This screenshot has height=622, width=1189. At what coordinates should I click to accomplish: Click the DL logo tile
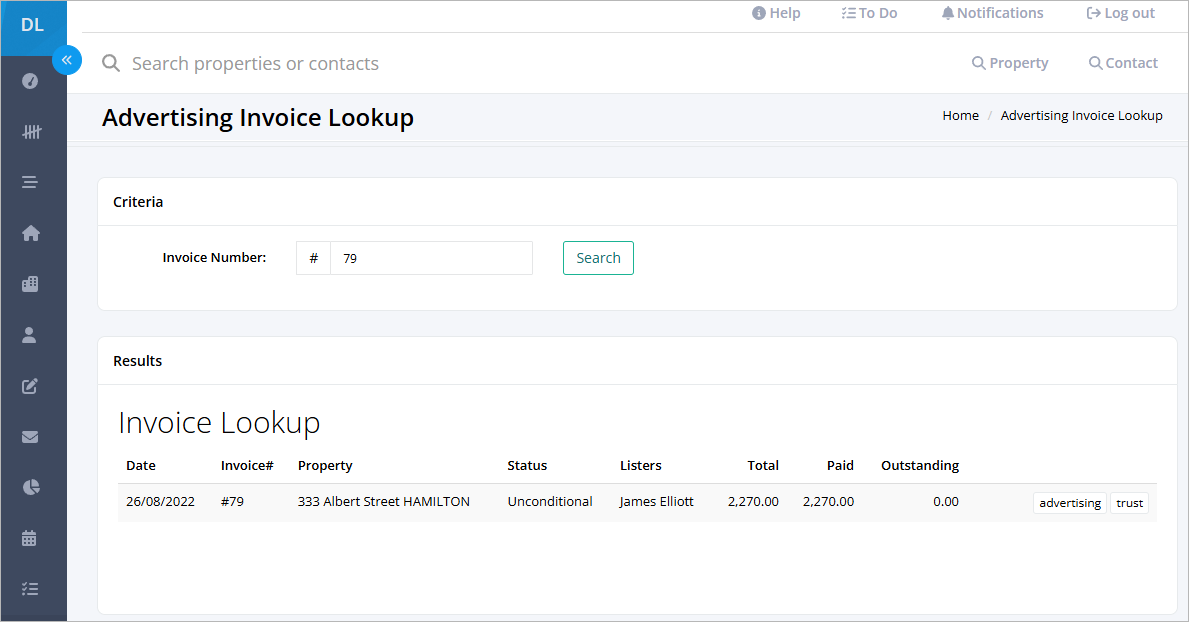tap(33, 27)
